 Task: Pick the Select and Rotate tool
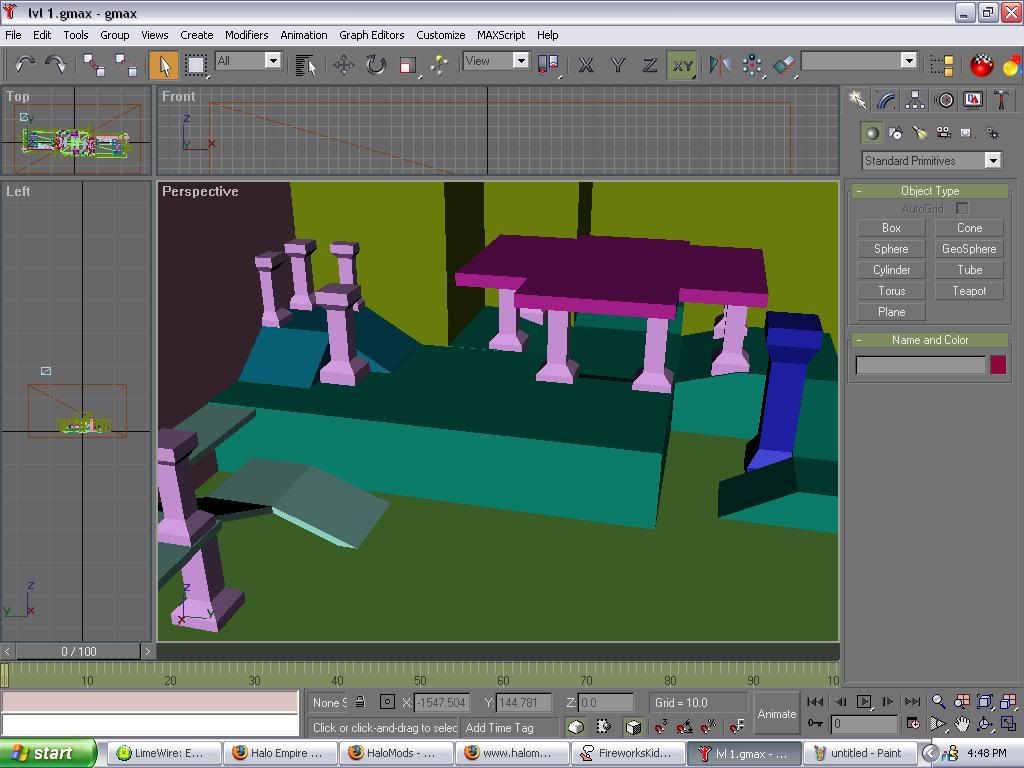coord(376,65)
